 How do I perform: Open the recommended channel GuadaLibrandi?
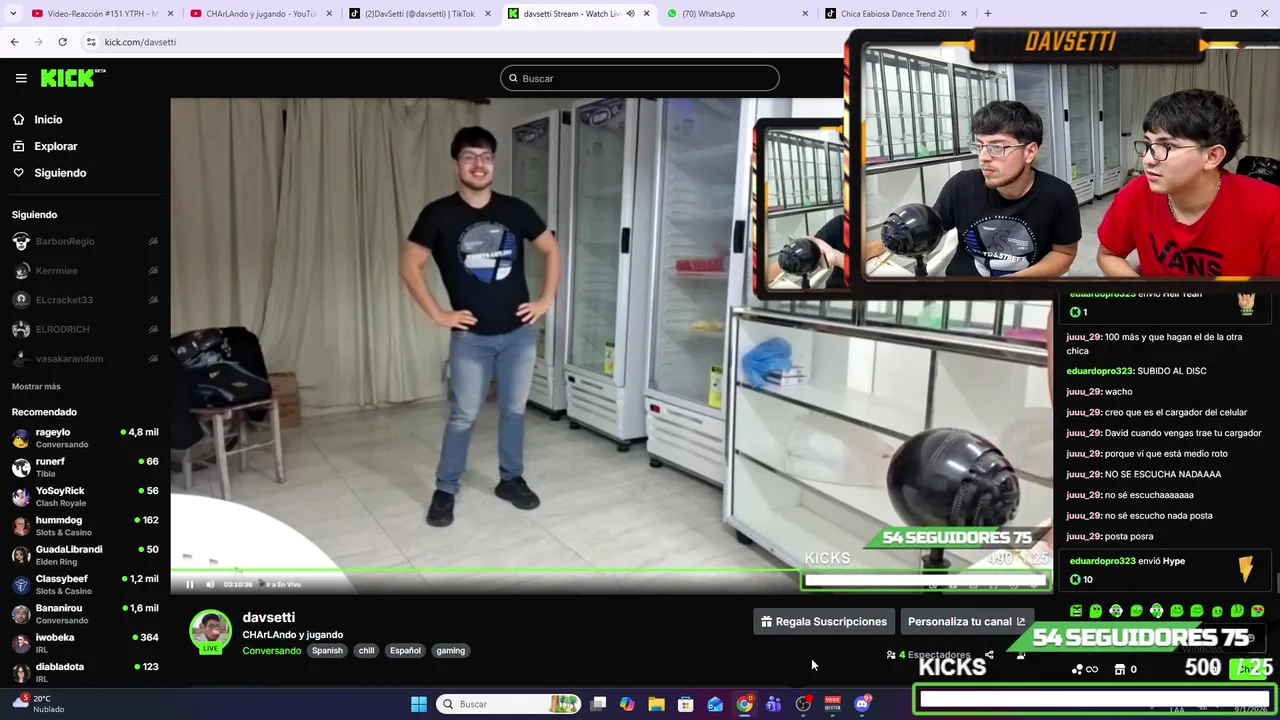click(86, 555)
